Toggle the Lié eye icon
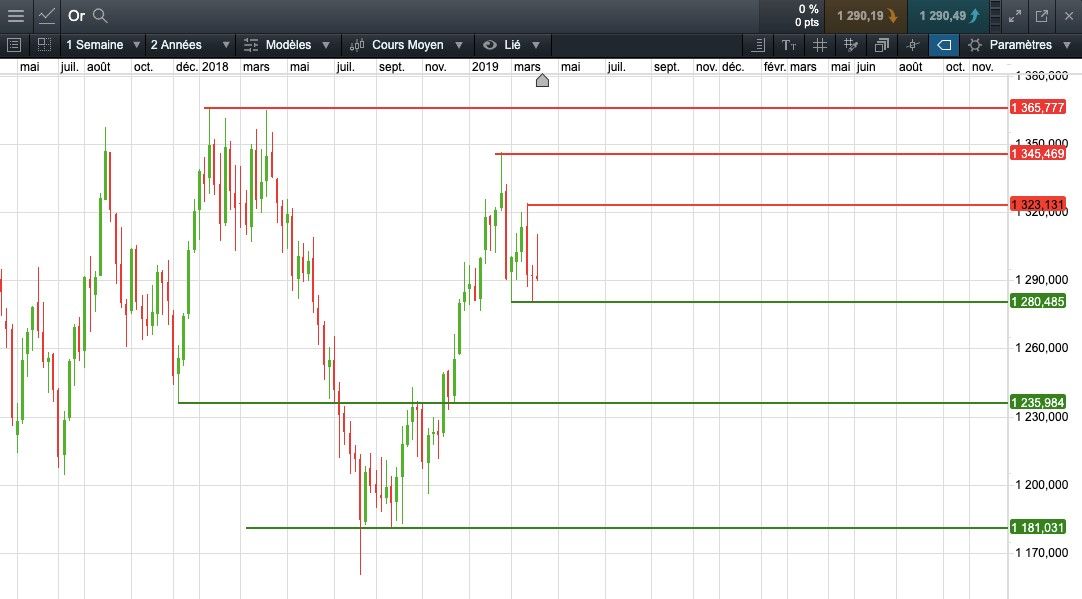Viewport: 1082px width, 599px height. [x=490, y=45]
